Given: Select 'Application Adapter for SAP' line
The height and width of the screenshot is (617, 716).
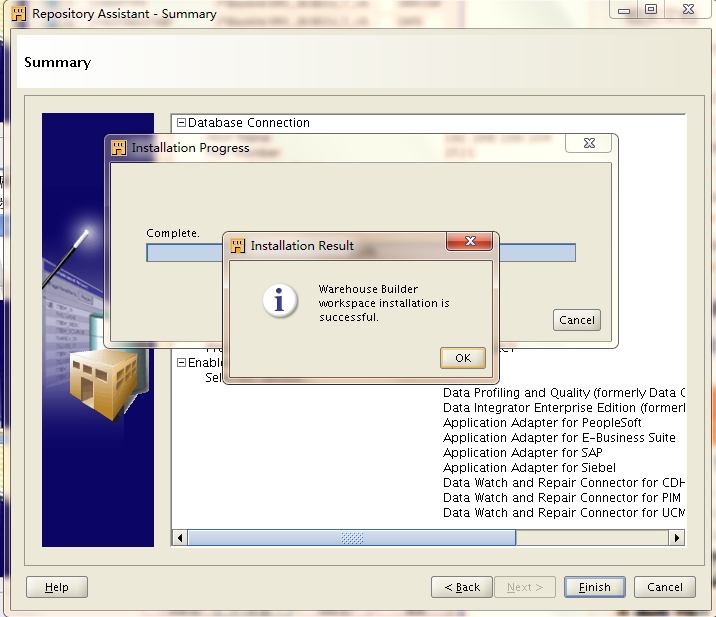Looking at the screenshot, I should point(522,453).
